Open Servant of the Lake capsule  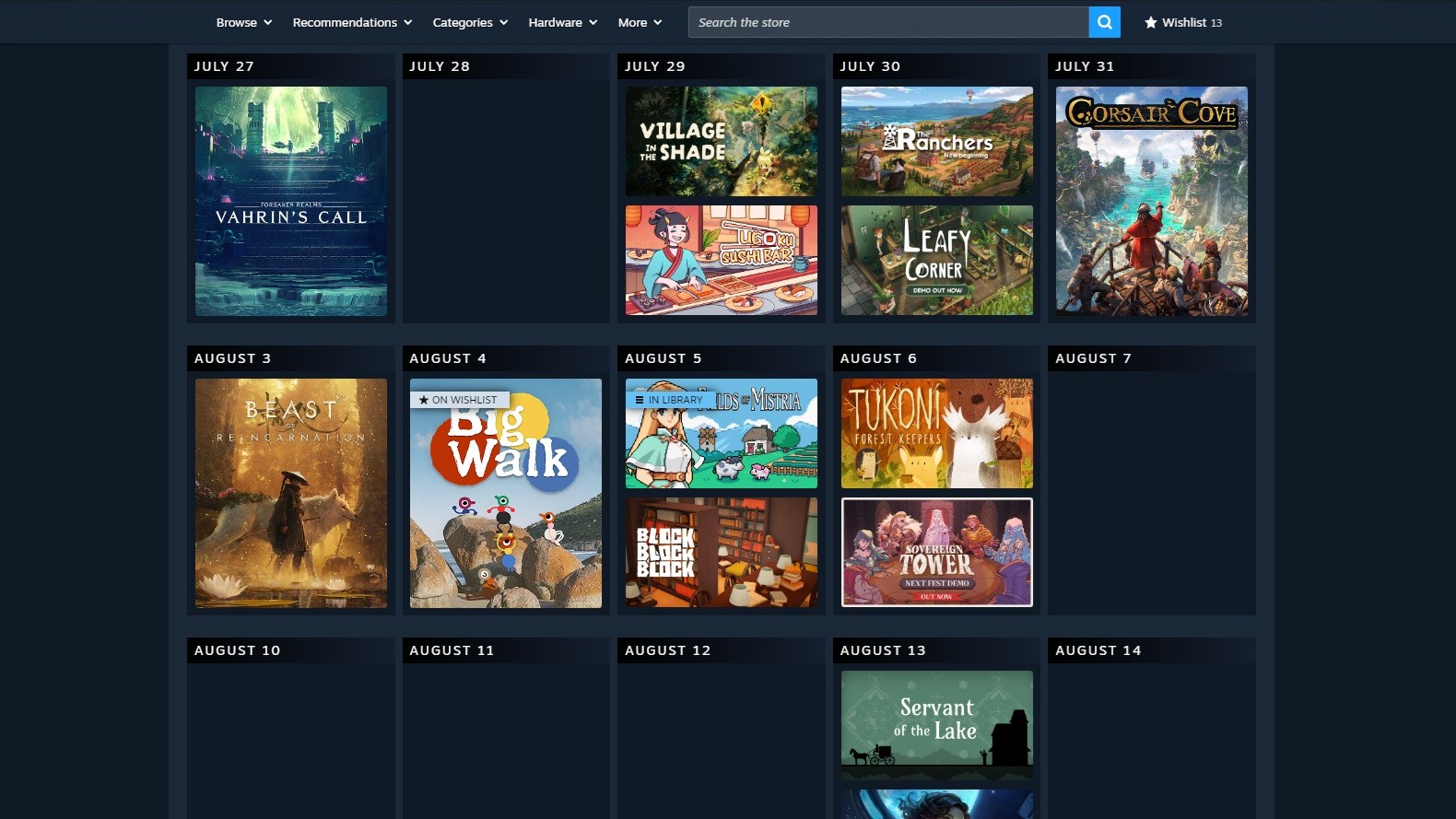pos(937,725)
